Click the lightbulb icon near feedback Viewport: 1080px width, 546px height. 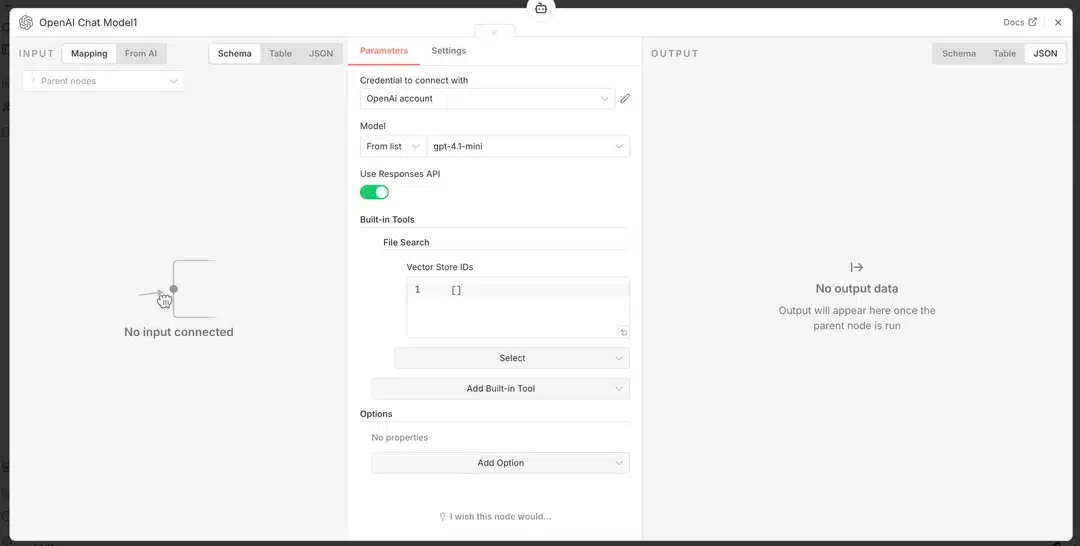pyautogui.click(x=442, y=516)
